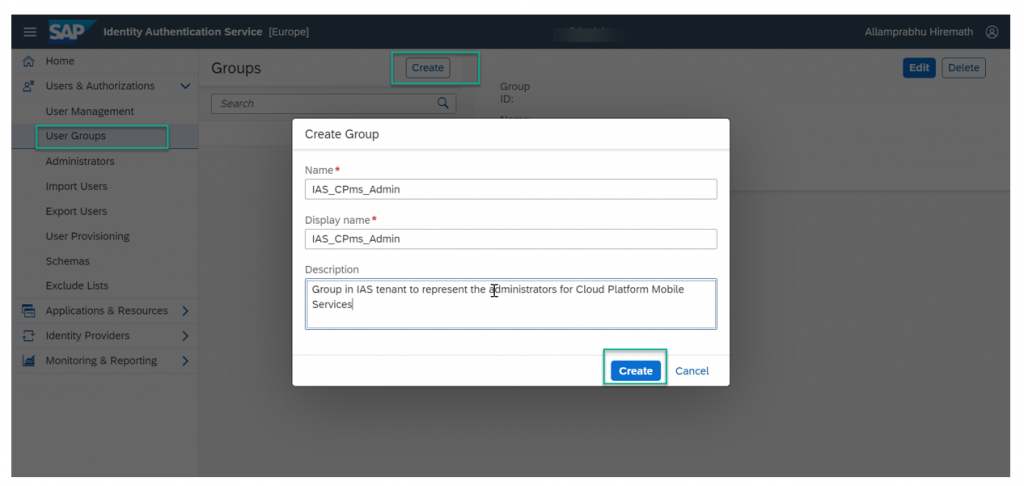Click the Edit button
Screen dimensions: 1024x486
pos(919,68)
